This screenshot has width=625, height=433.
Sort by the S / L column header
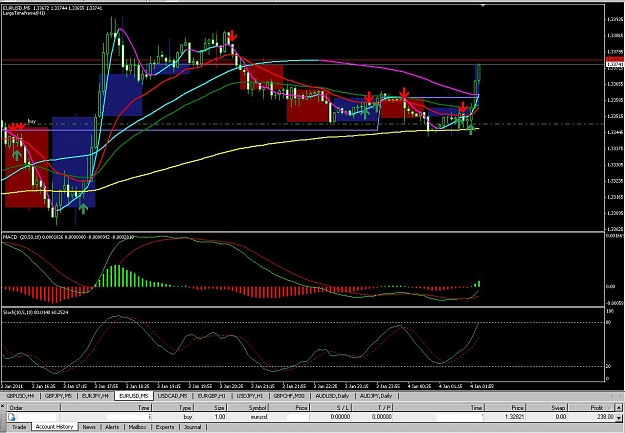click(x=331, y=407)
